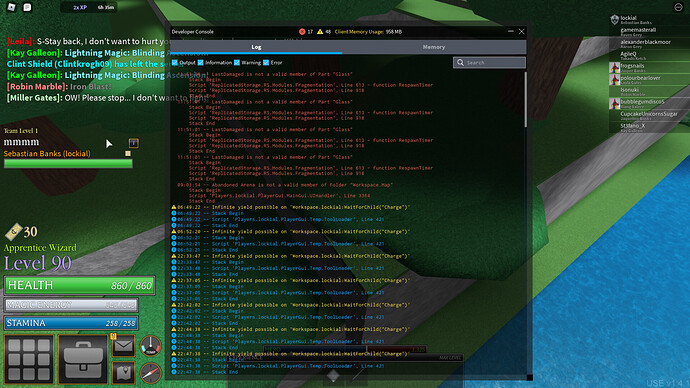Select the Log tab
Image resolution: width=690 pixels, height=388 pixels.
click(256, 47)
